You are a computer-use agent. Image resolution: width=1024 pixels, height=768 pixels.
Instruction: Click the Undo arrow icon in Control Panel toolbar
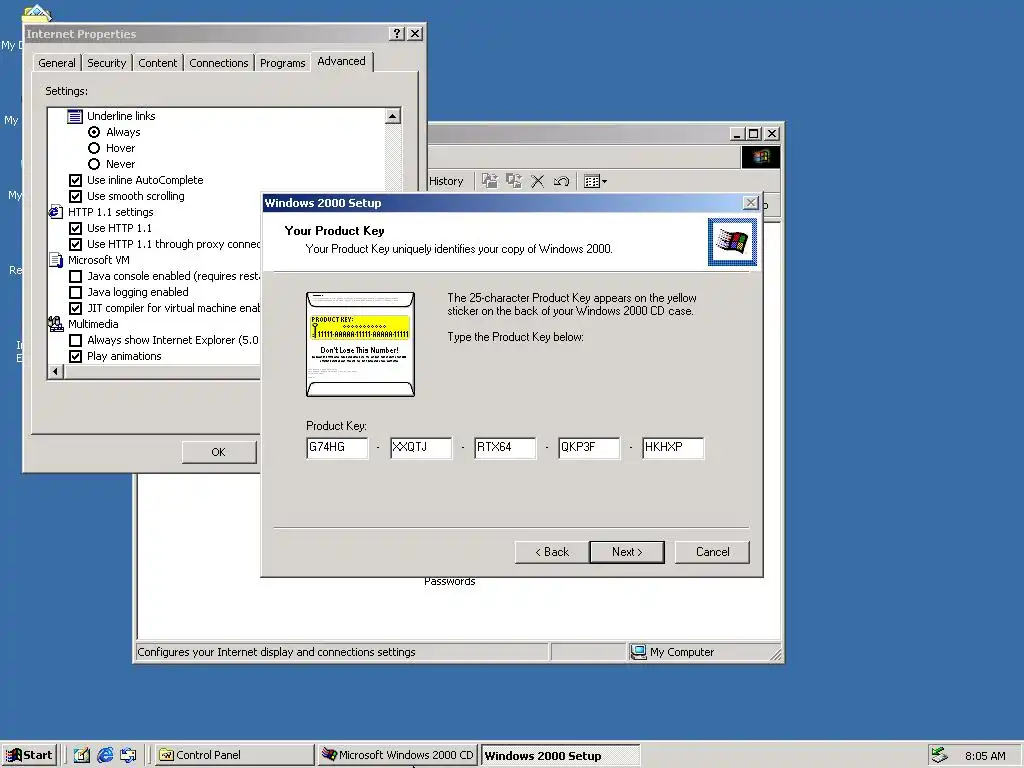coord(561,181)
